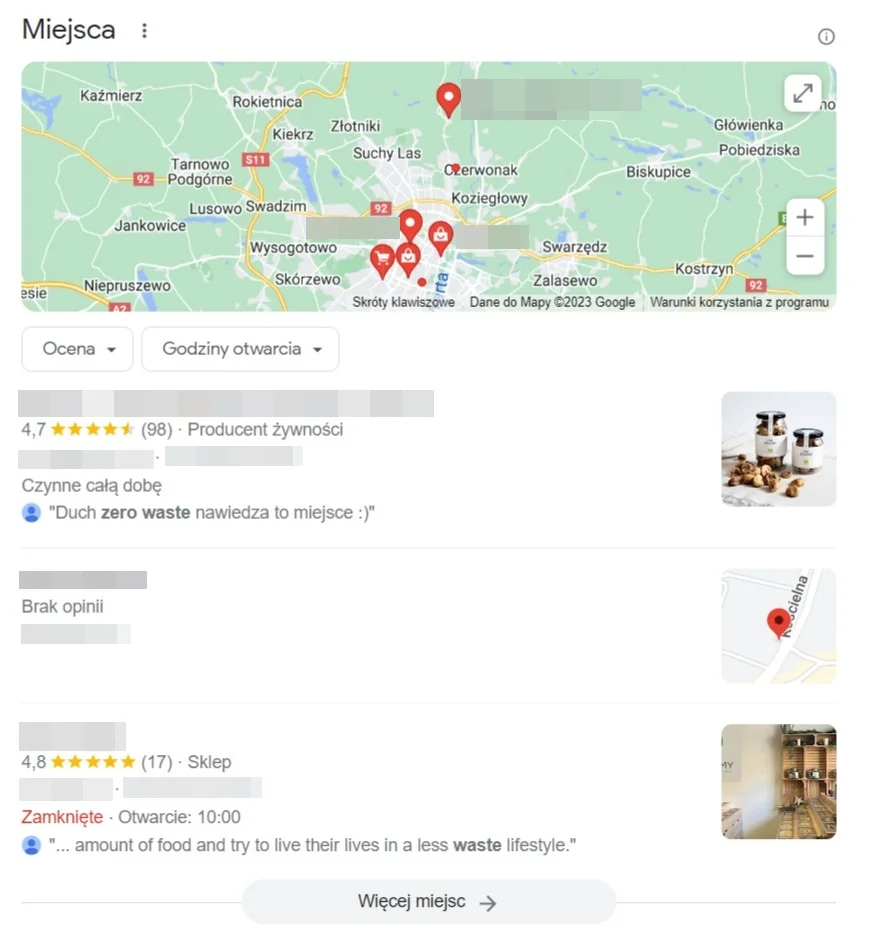
Task: Click the zero waste review snippet
Action: [x=212, y=513]
